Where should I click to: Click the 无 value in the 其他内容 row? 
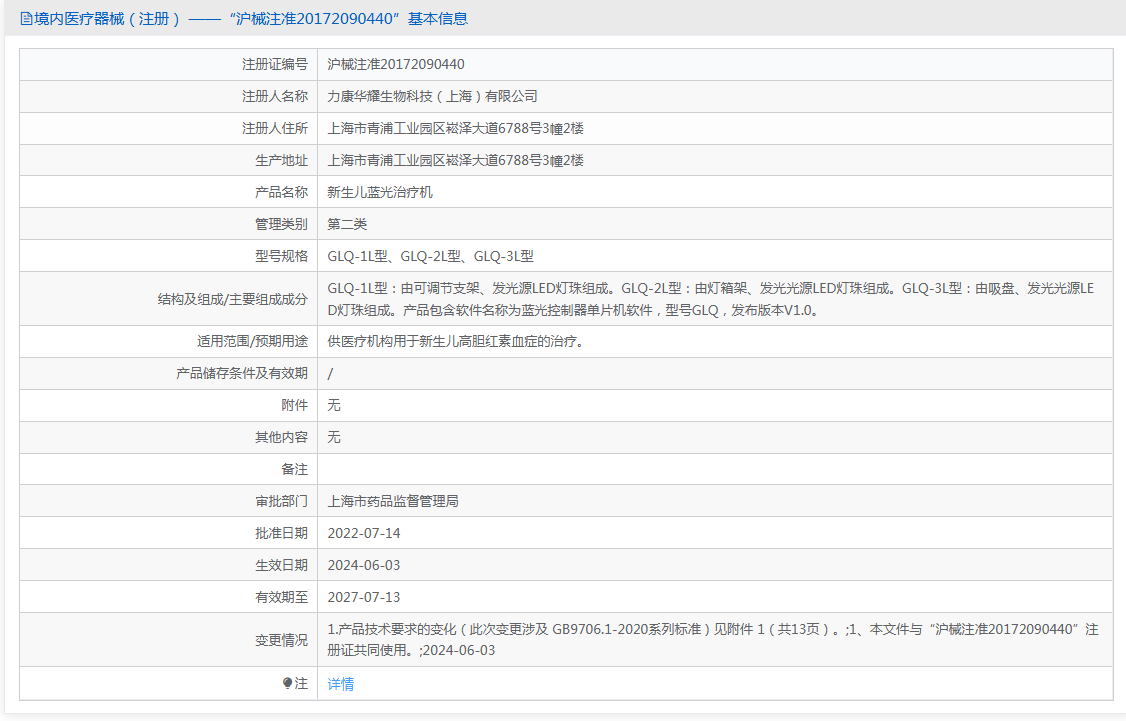334,437
